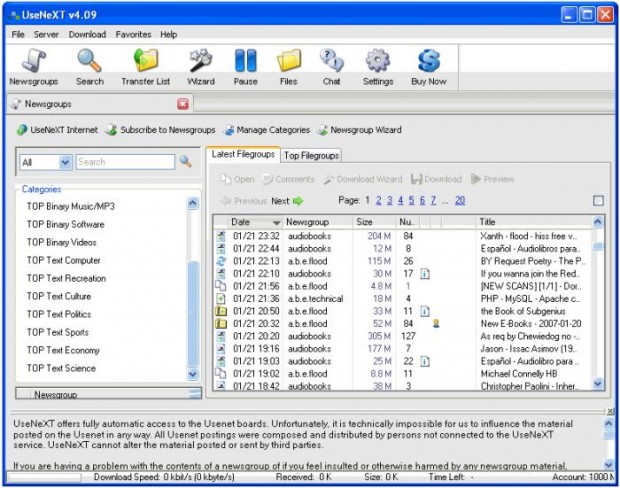This screenshot has height=488, width=620.
Task: Click in the Search input field
Action: tap(125, 162)
